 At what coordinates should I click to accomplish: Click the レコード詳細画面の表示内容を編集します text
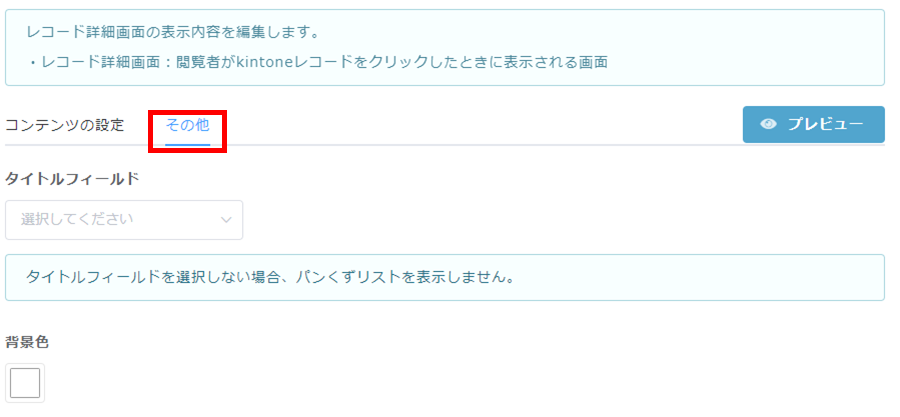[173, 32]
